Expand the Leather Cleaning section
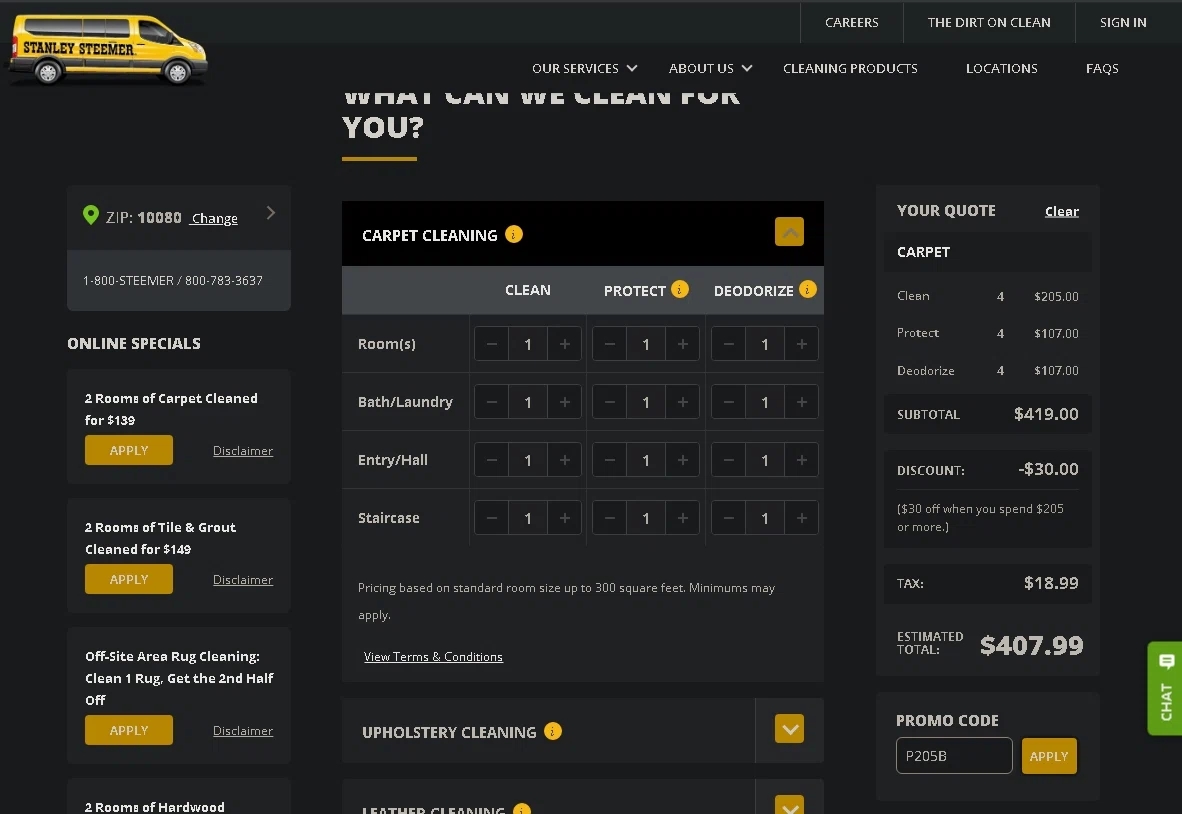Image resolution: width=1182 pixels, height=814 pixels. pos(789,805)
